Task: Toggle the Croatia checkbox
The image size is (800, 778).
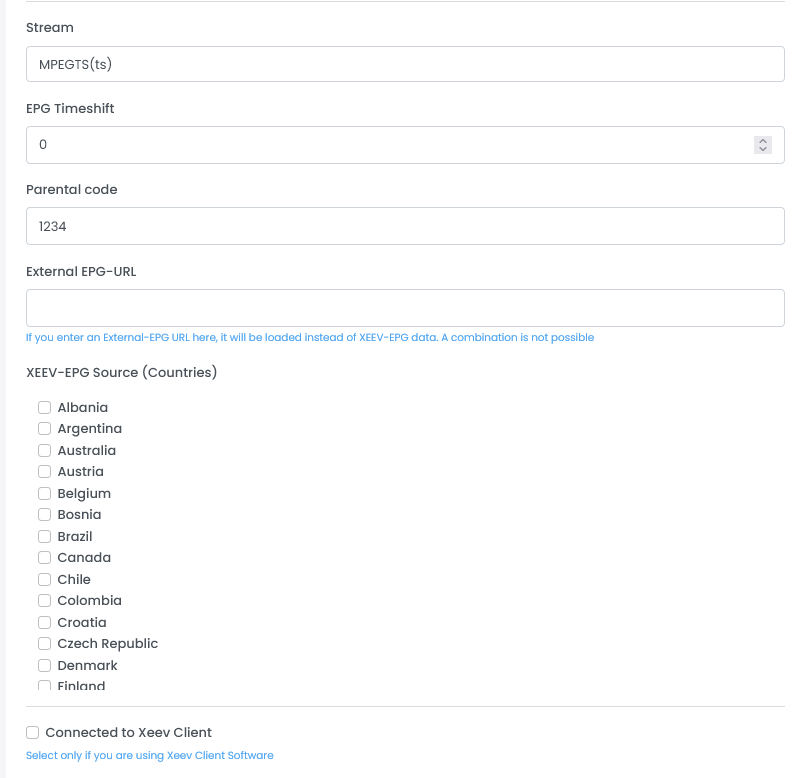Action: tap(44, 622)
